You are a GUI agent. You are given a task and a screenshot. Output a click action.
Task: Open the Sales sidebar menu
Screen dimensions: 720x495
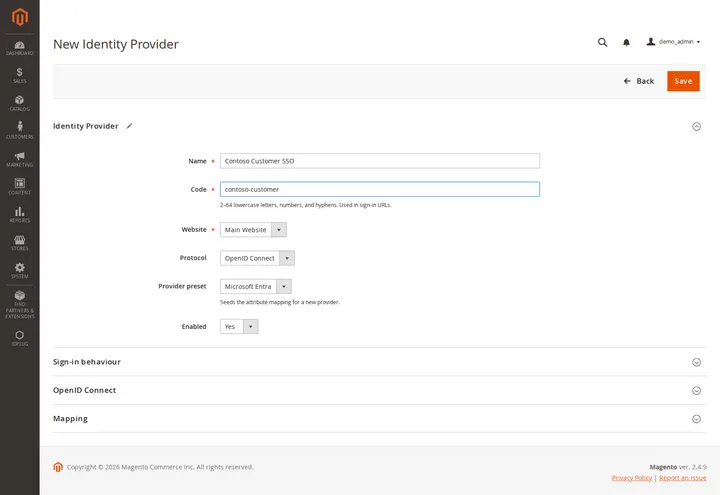coord(20,76)
